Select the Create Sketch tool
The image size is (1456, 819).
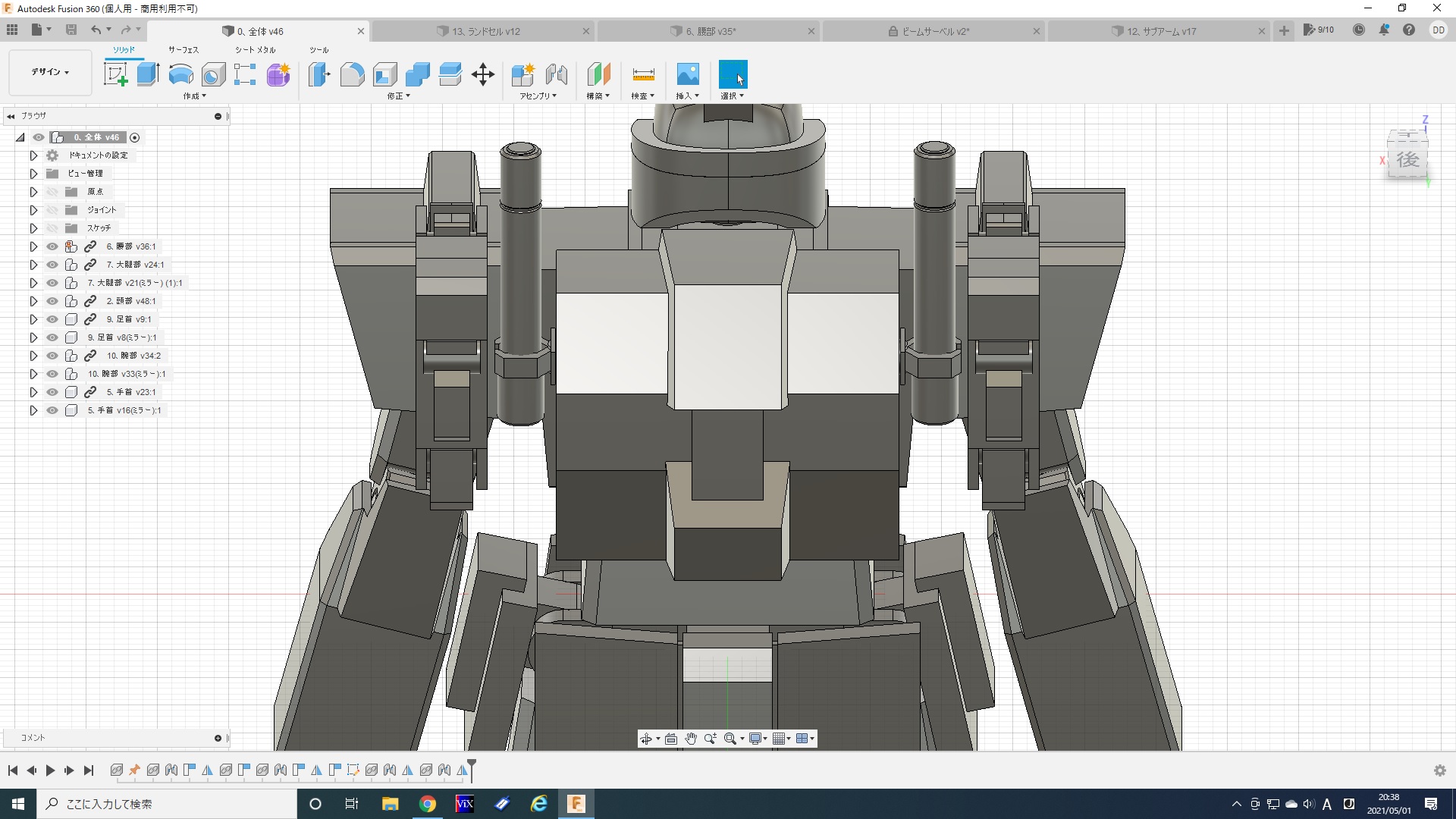point(115,74)
